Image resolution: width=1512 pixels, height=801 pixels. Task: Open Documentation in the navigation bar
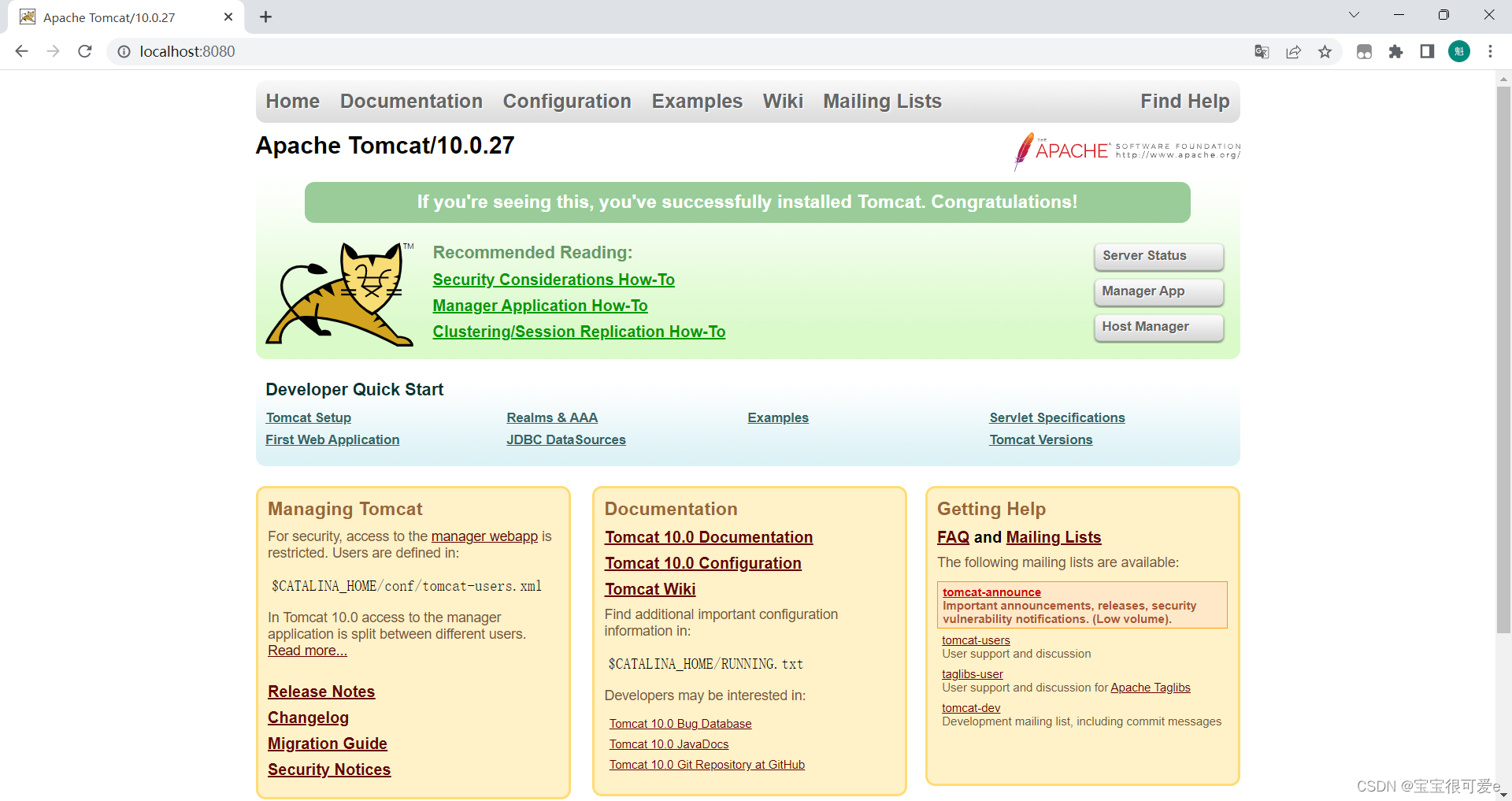point(411,102)
